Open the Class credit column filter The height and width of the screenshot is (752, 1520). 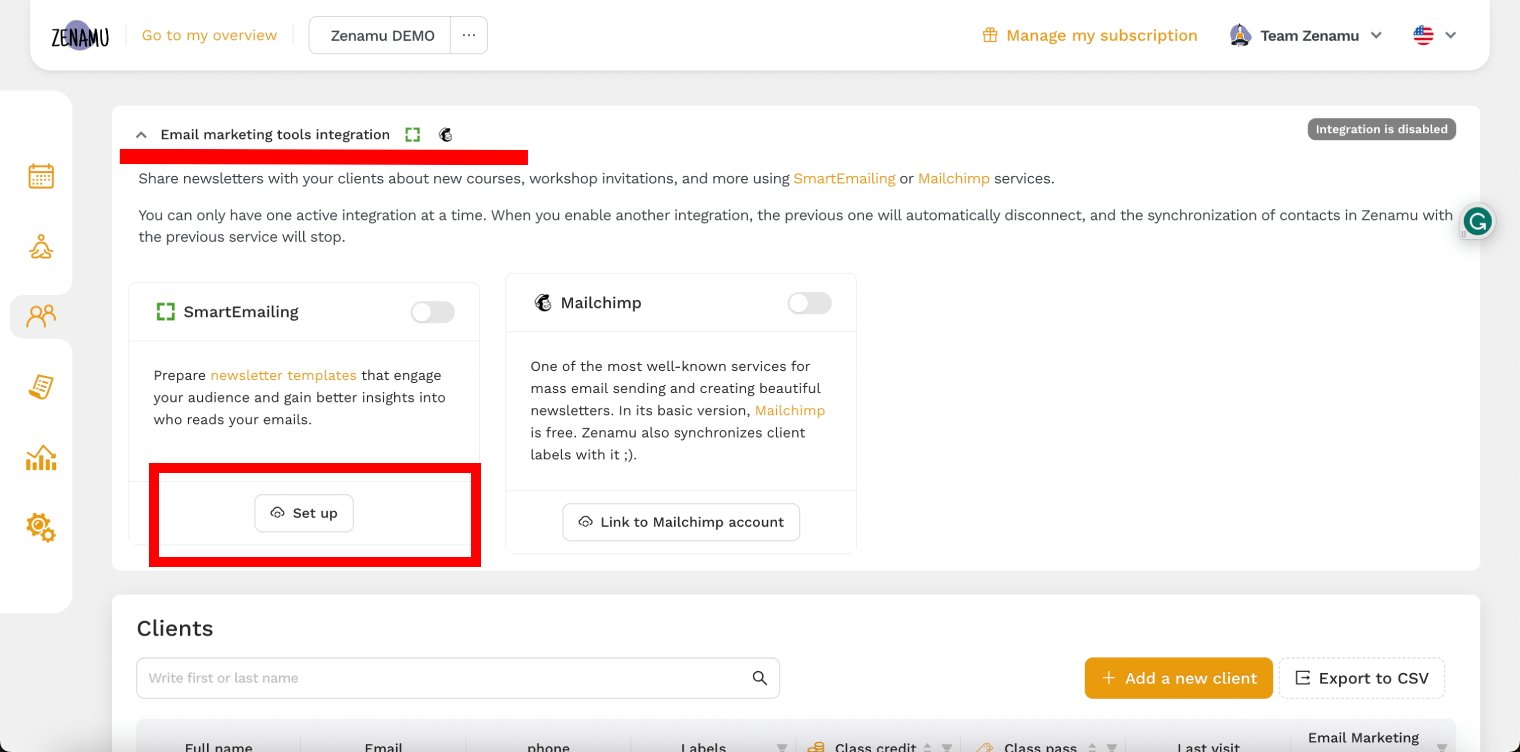(947, 747)
